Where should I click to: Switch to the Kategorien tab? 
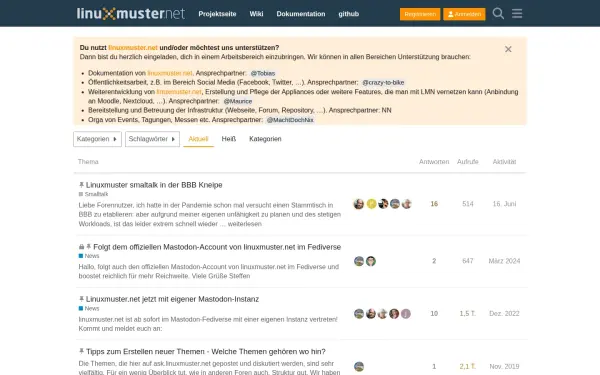coord(265,139)
